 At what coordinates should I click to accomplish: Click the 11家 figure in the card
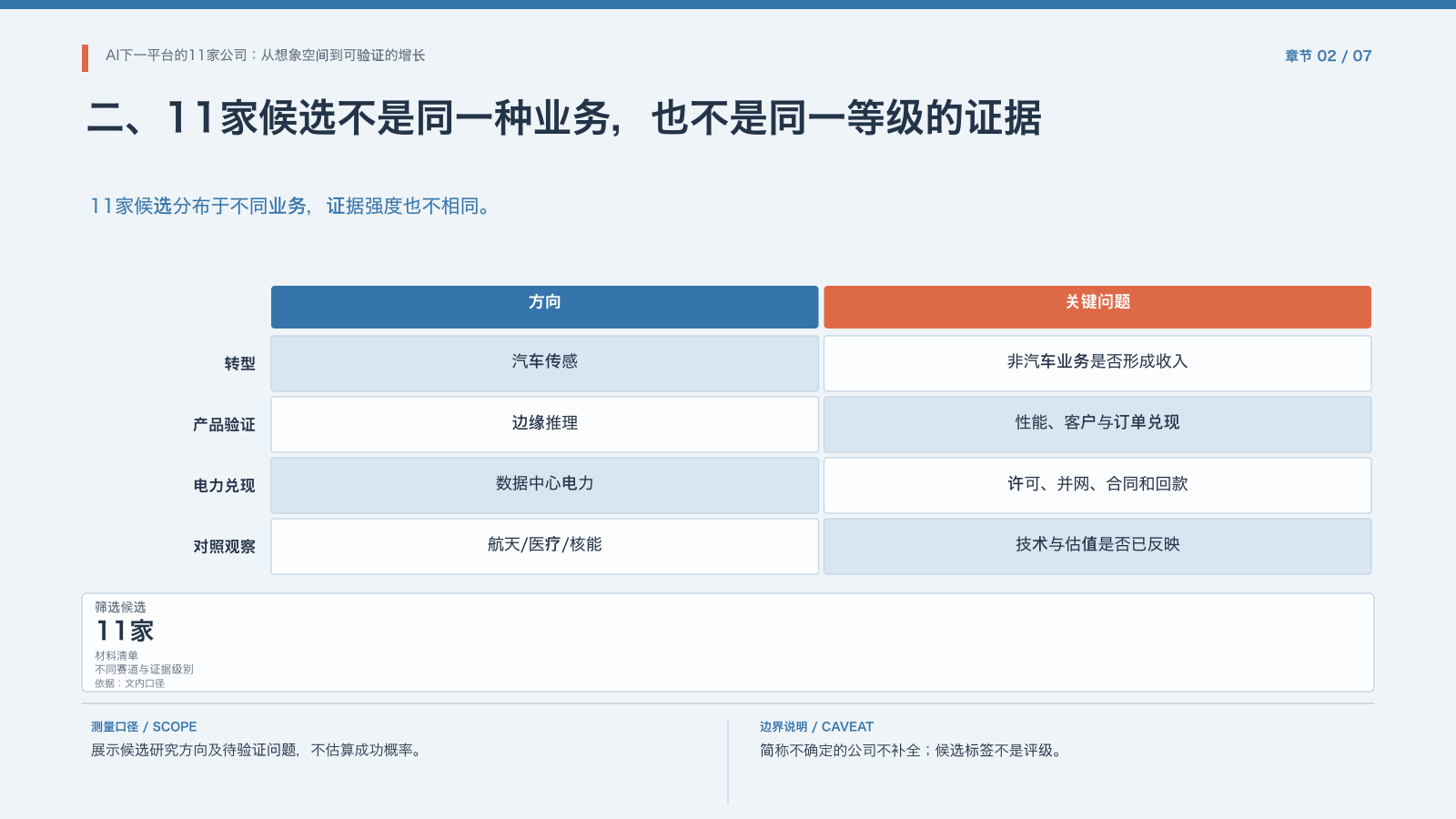point(125,631)
